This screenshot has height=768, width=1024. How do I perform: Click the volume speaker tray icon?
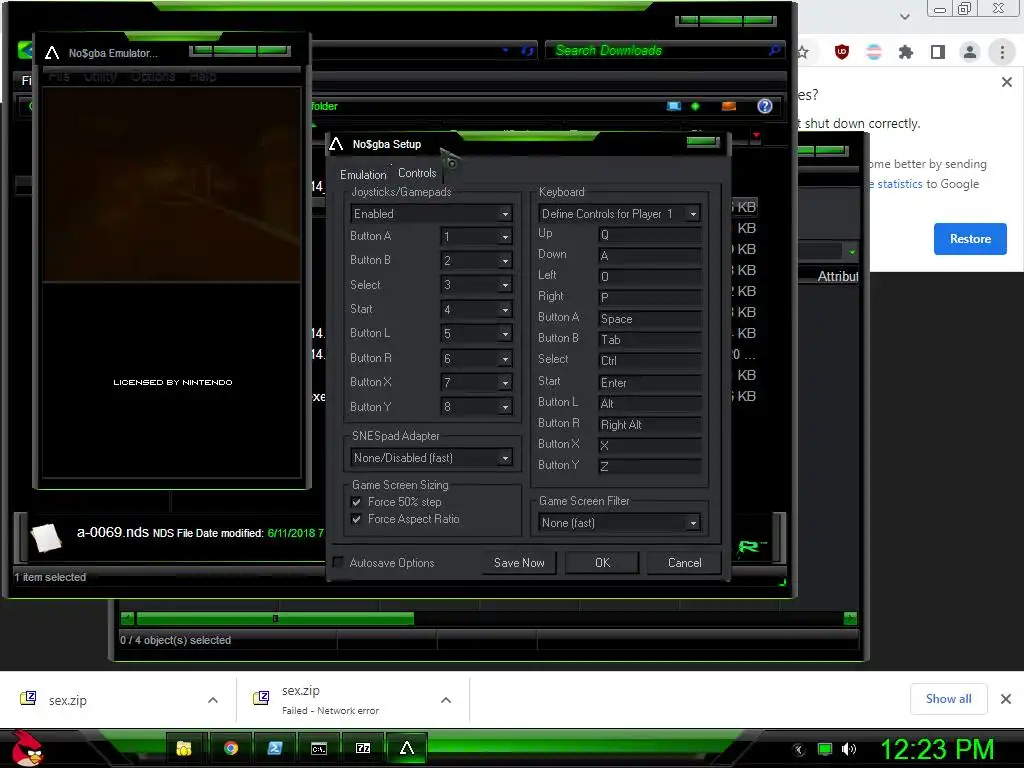click(849, 749)
